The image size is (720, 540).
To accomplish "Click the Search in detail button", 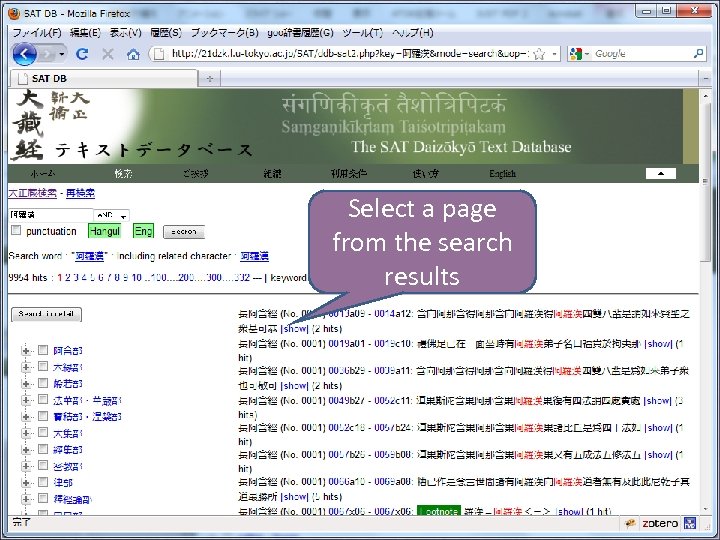I will [46, 314].
